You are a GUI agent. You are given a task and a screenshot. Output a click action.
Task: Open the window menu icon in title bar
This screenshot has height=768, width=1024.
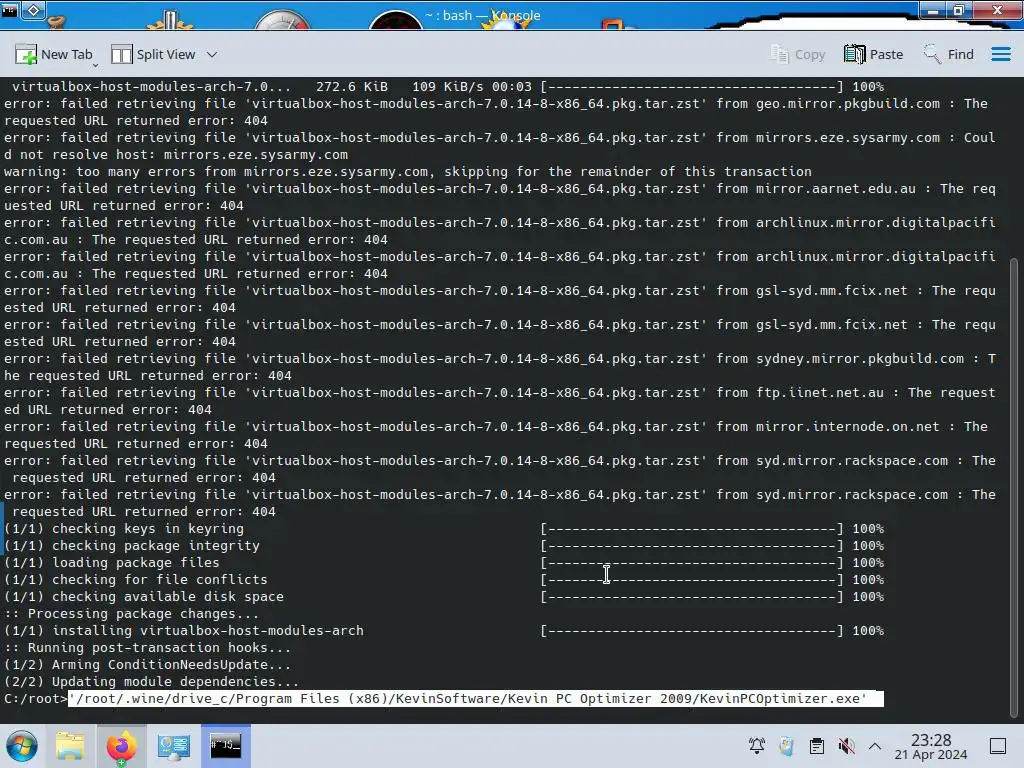[x=8, y=9]
